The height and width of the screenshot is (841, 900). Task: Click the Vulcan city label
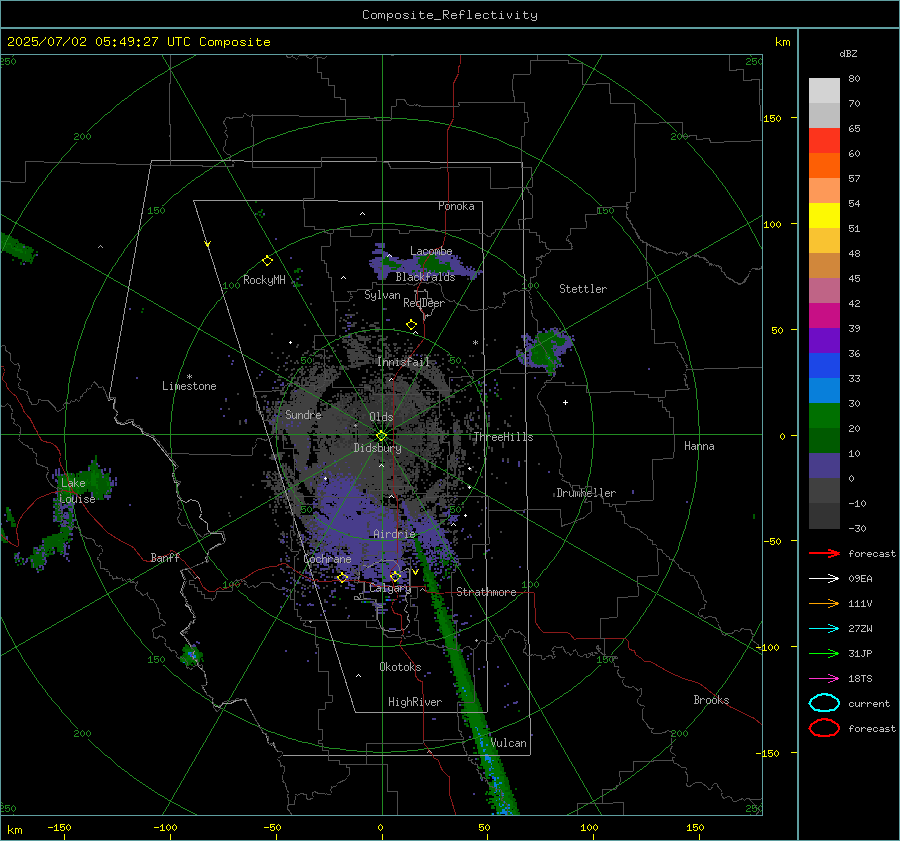click(509, 743)
